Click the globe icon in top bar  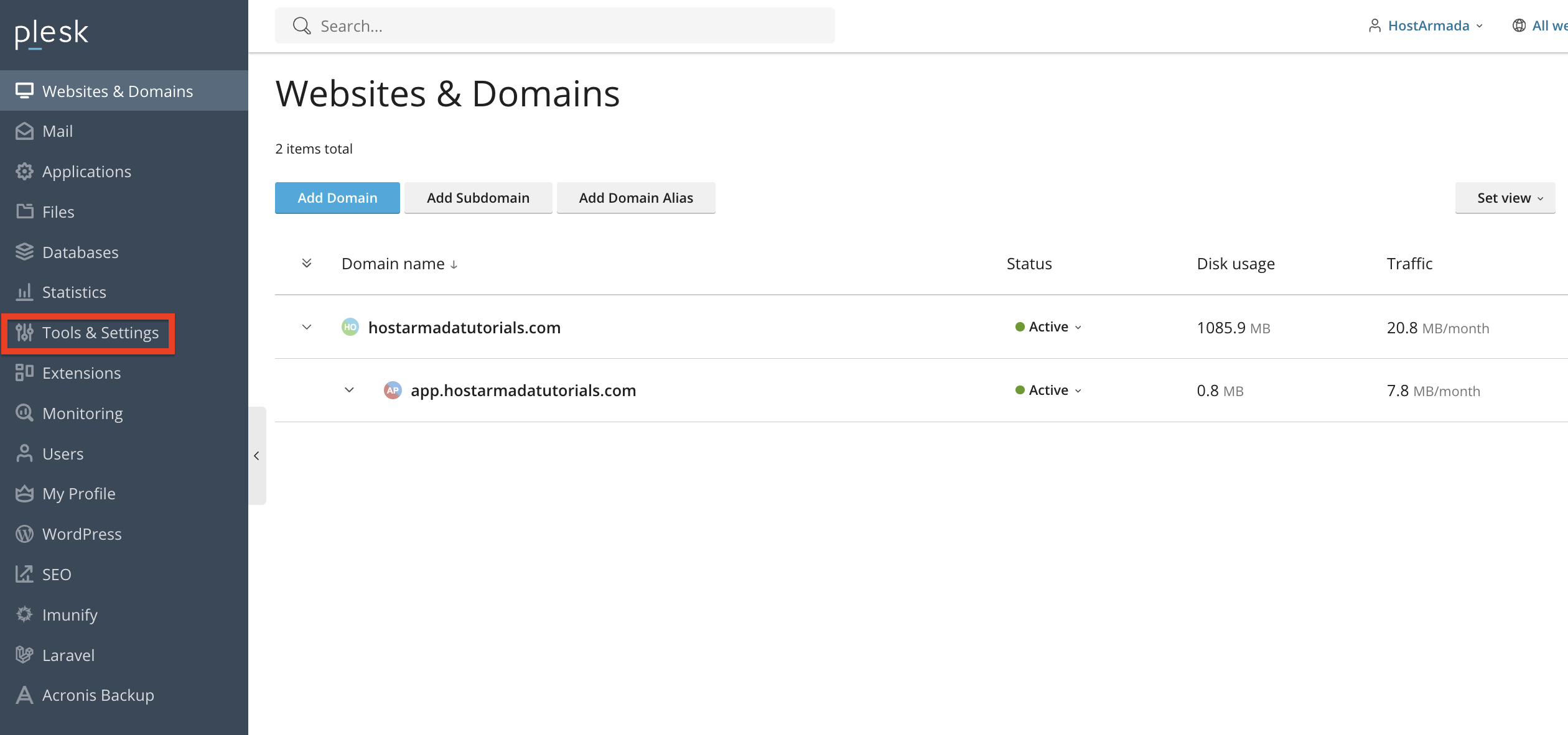tap(1519, 25)
